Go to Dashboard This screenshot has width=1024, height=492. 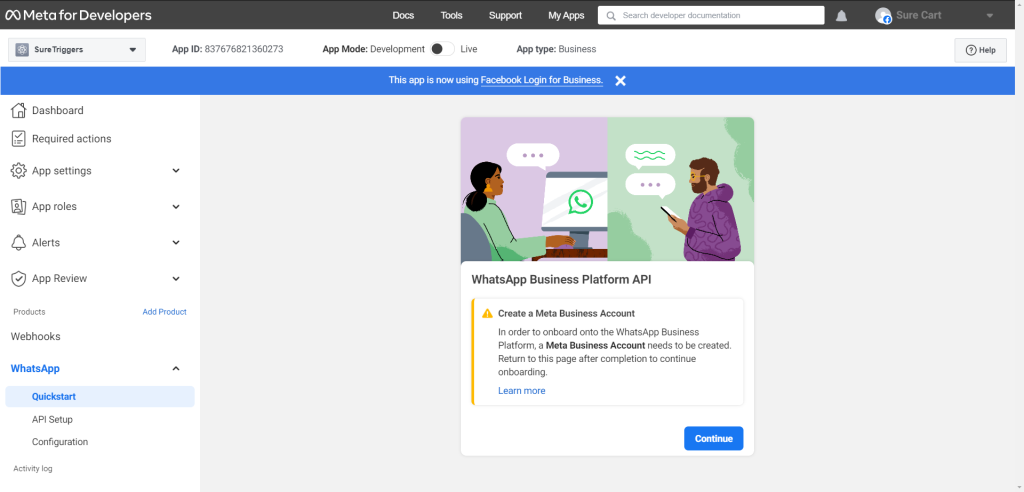point(57,110)
